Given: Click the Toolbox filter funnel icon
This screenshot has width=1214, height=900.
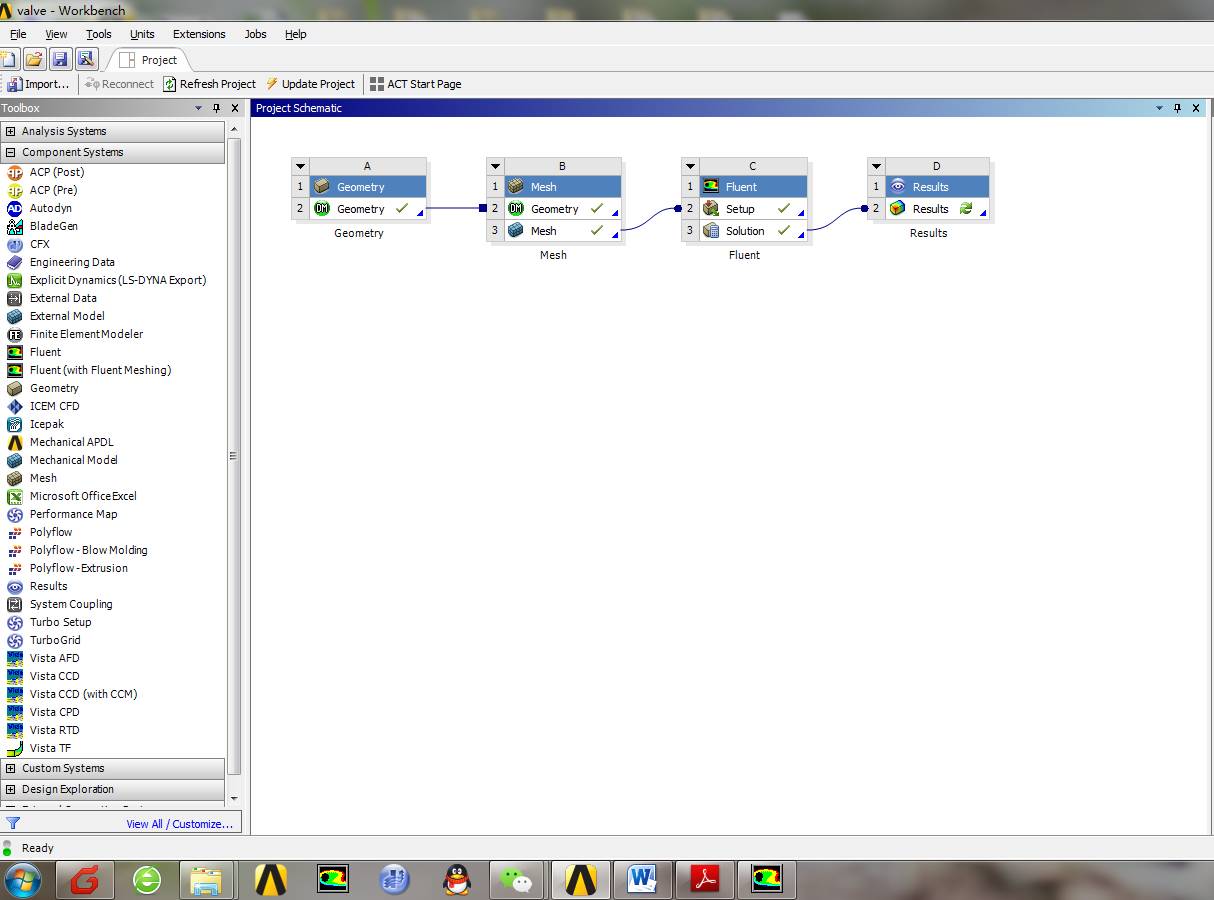Looking at the screenshot, I should pos(13,823).
